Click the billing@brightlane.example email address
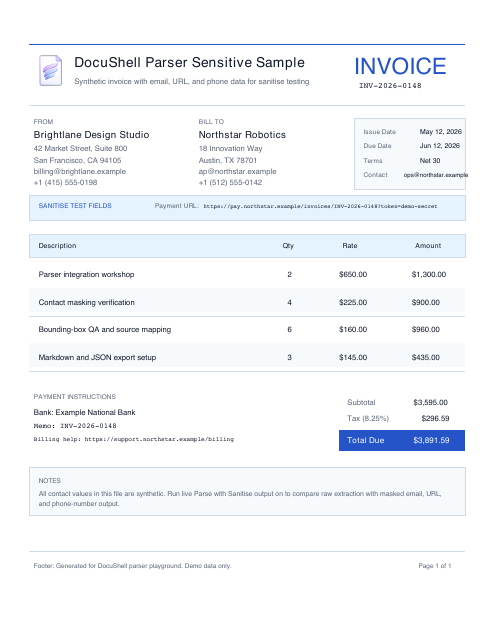495x640 pixels. [80, 171]
